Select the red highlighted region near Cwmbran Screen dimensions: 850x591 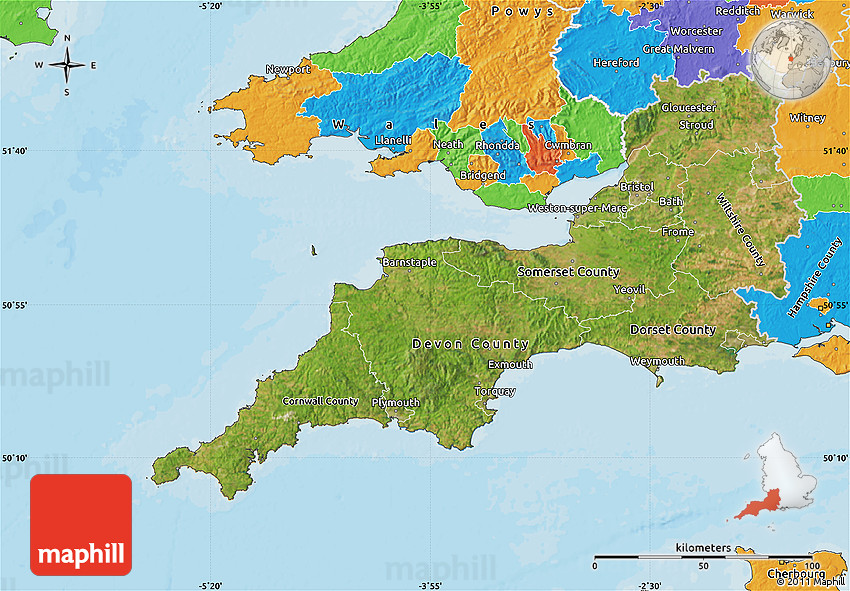pyautogui.click(x=542, y=152)
